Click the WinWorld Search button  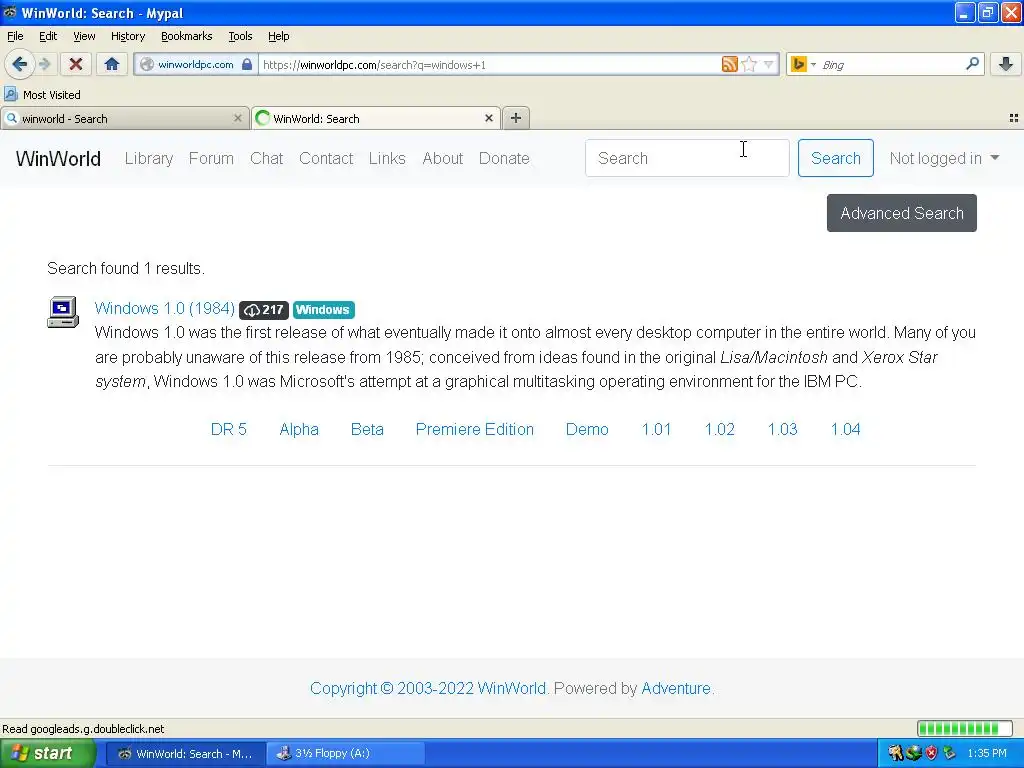click(x=835, y=158)
